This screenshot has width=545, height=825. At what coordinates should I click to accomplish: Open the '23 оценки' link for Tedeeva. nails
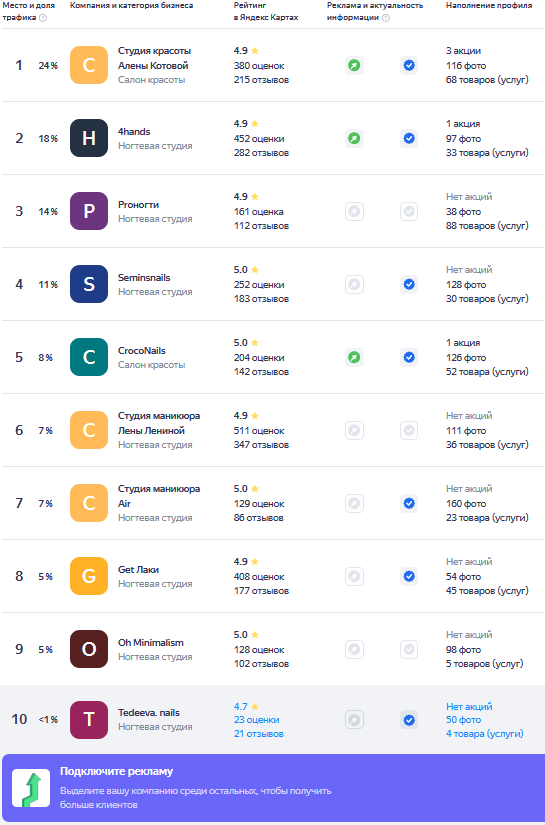click(x=257, y=720)
